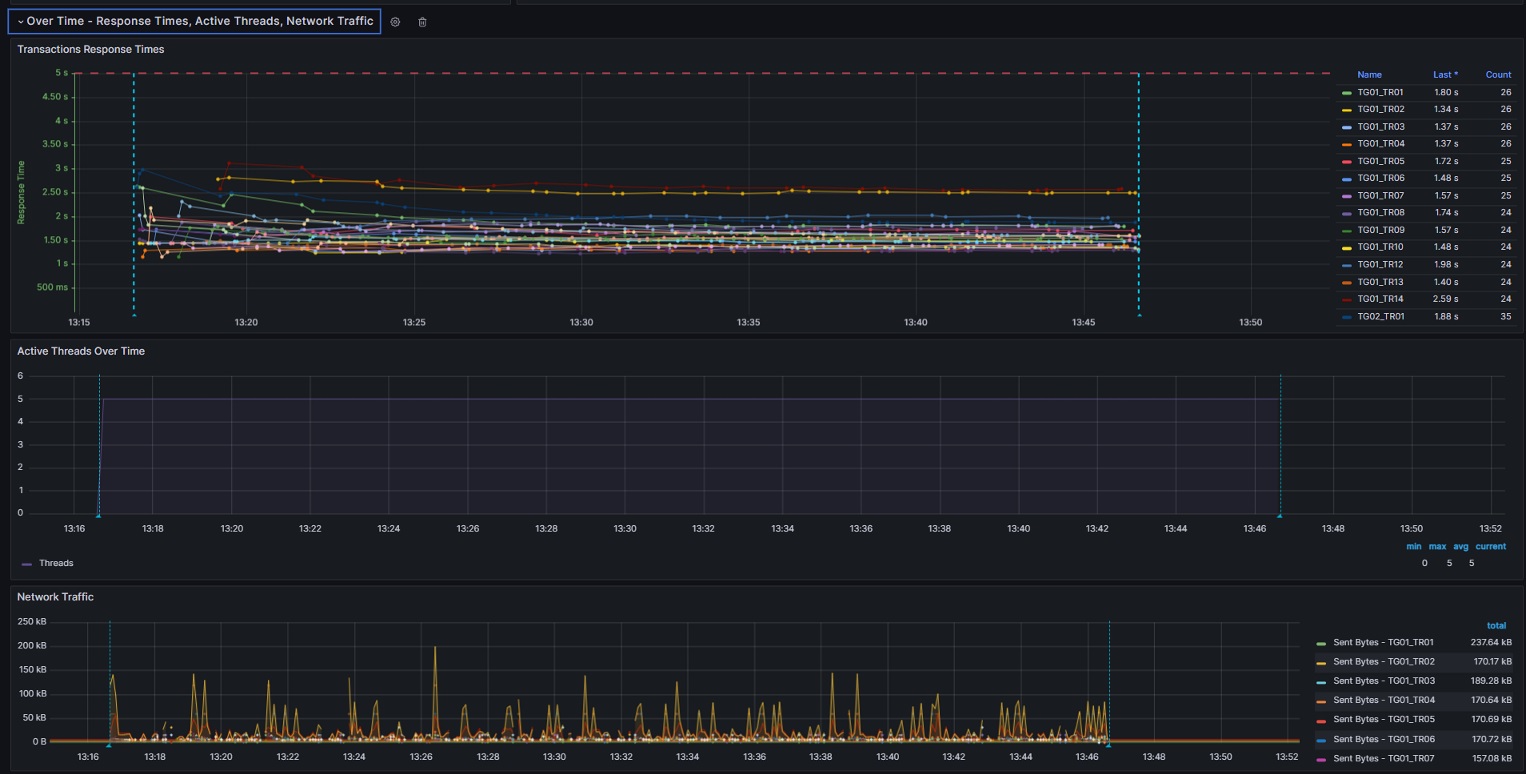Click the TG01_TR03 response time color swatch
Viewport: 1526px width, 774px height.
(x=1347, y=127)
